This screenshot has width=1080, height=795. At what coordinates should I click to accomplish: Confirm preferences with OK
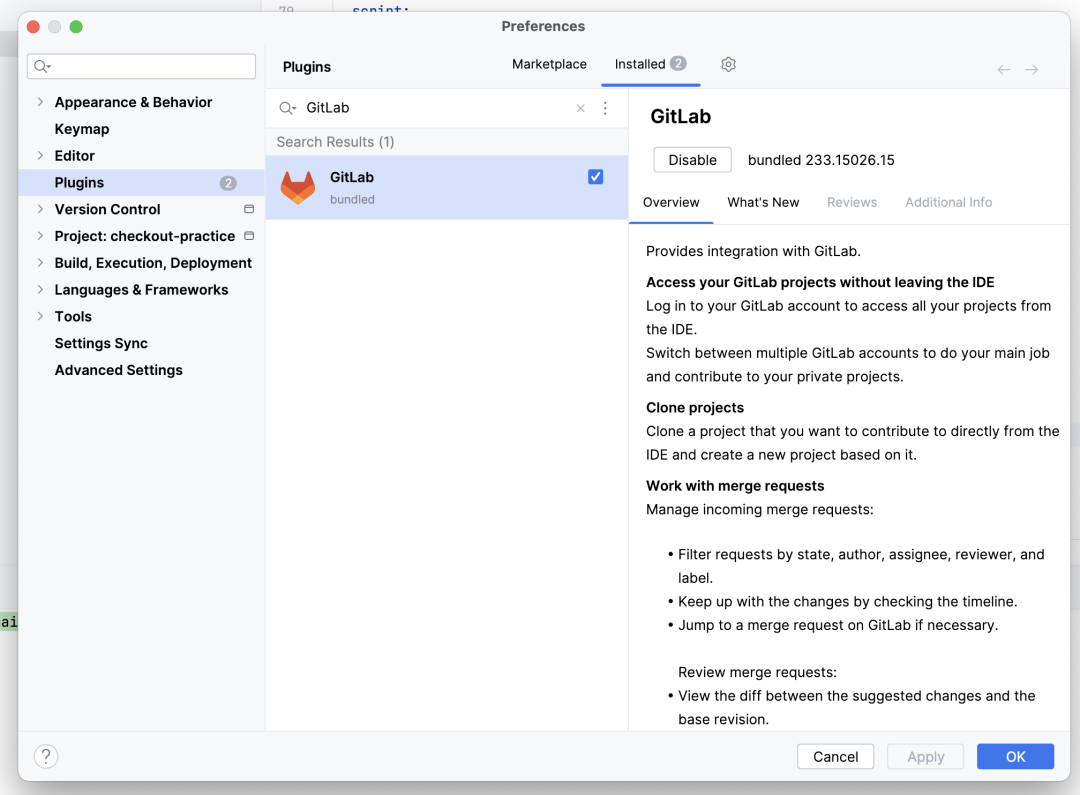[x=1015, y=756]
